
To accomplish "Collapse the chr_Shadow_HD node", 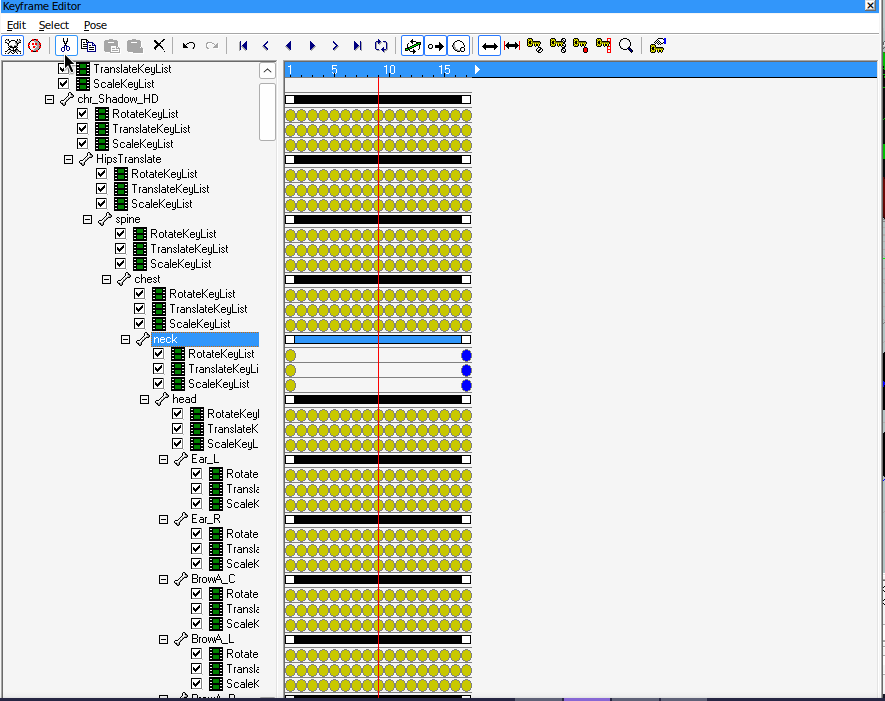I will [50, 99].
